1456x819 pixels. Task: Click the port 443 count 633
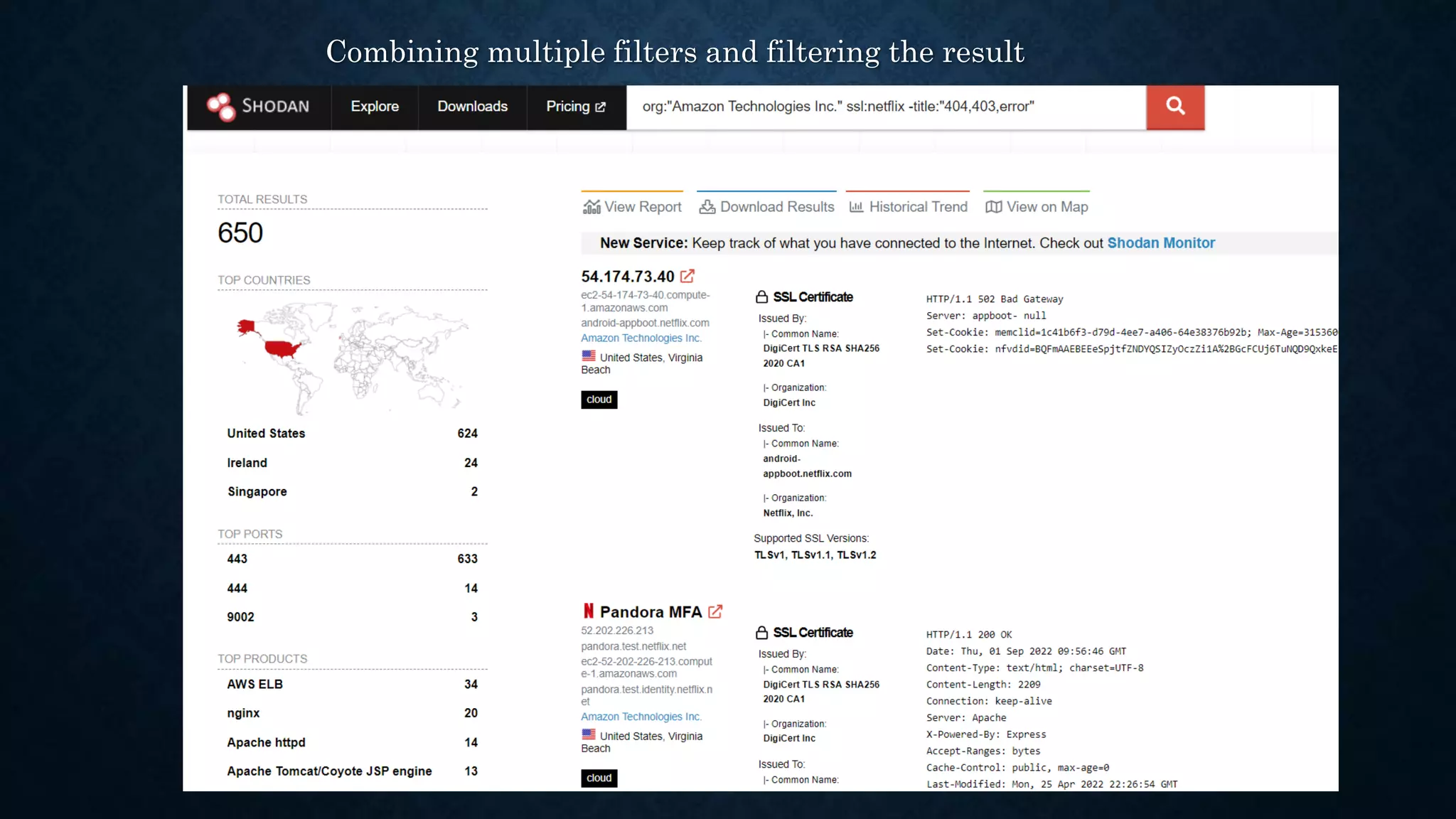[467, 559]
